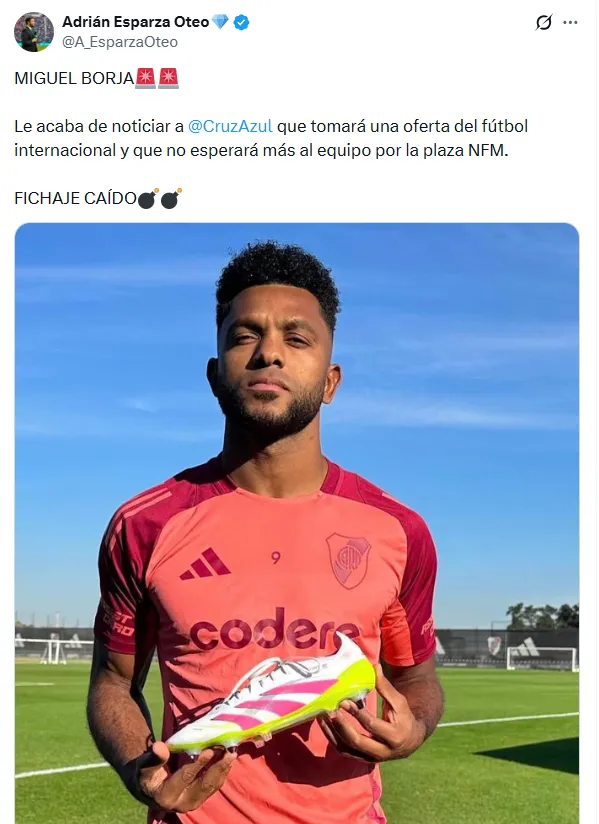Screen dimensions: 599x824
Task: Click the blue verified badge
Action: coord(241,23)
